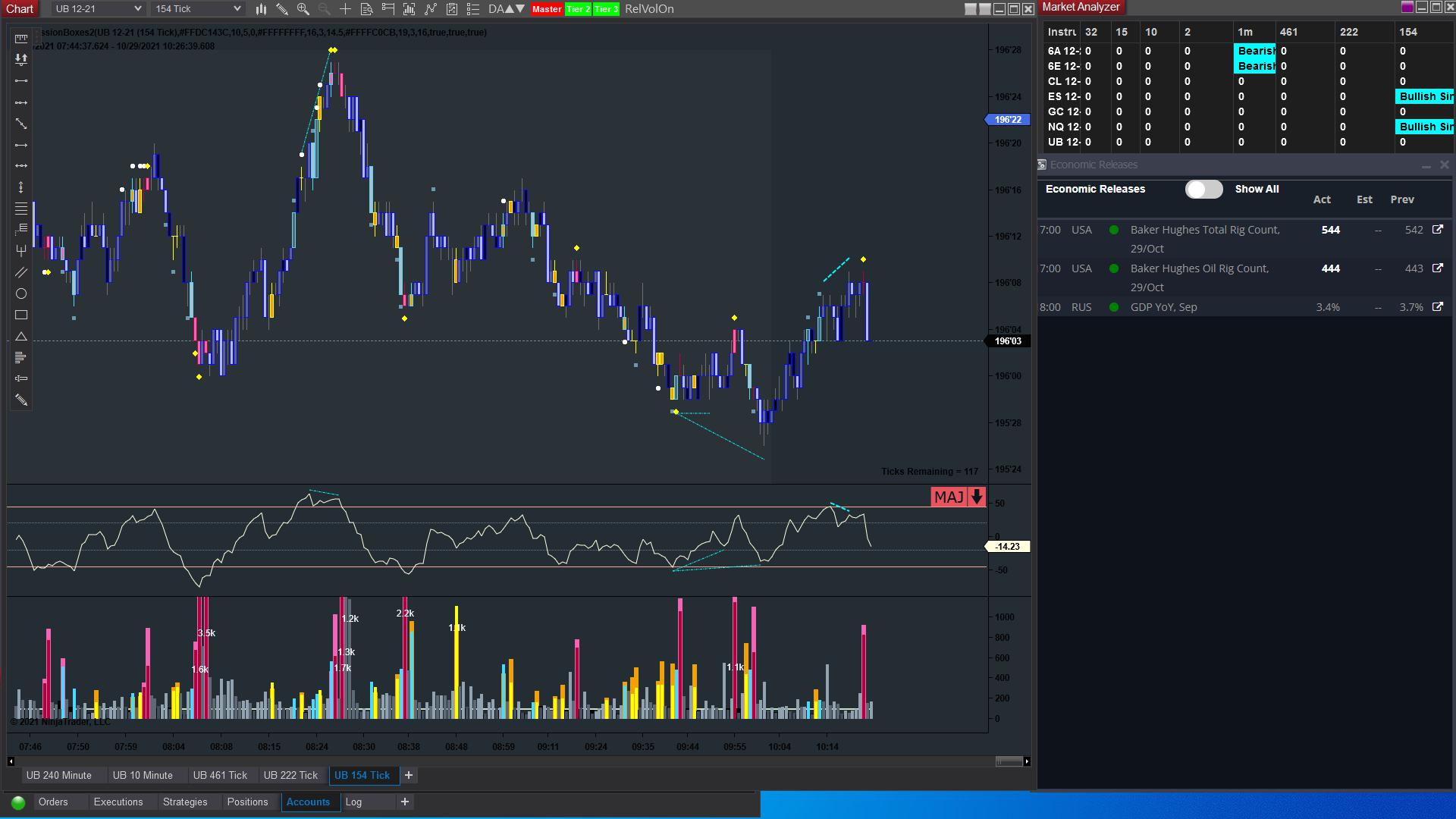Click the DA label in chart toolbar
This screenshot has width=1456, height=819.
coord(497,9)
